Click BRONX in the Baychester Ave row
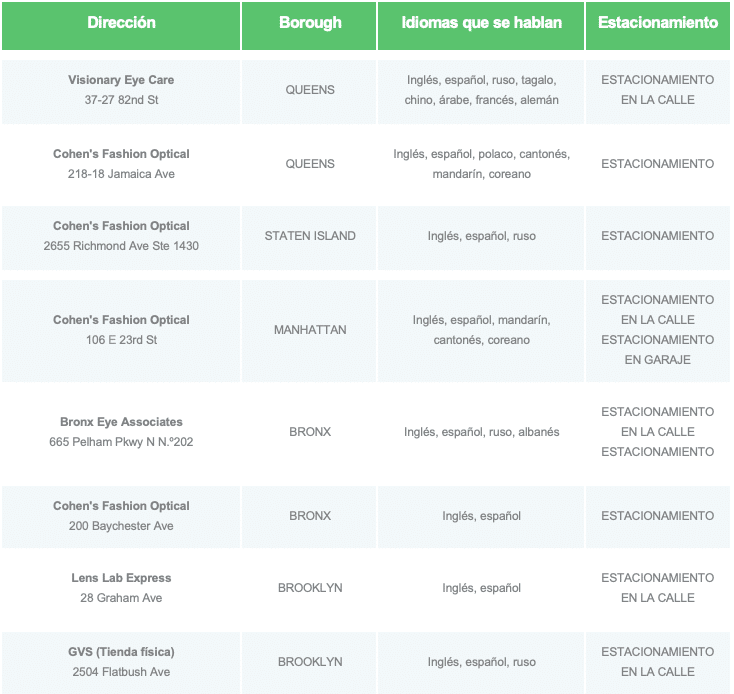 click(x=310, y=516)
